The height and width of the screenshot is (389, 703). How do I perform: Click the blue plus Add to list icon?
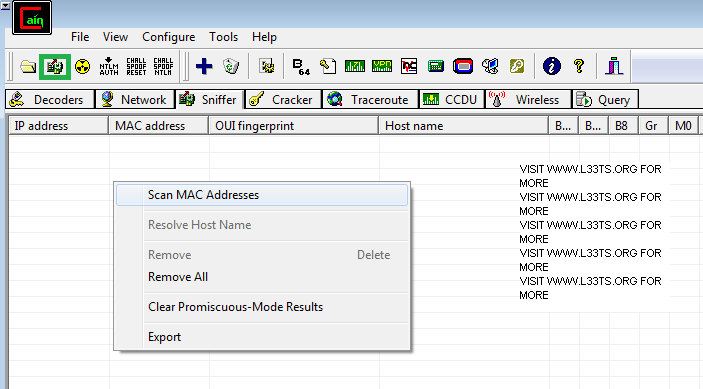(x=204, y=66)
